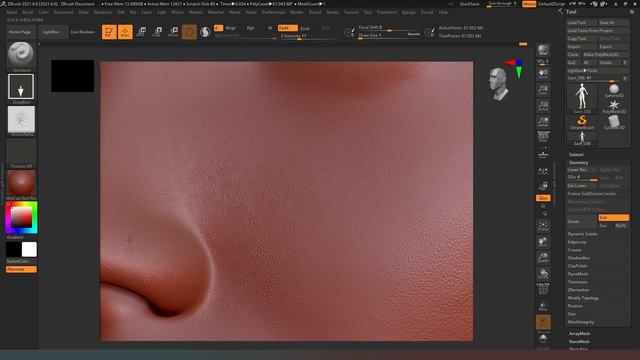Click the Load Tool button
This screenshot has height=360, width=640.
(582, 22)
